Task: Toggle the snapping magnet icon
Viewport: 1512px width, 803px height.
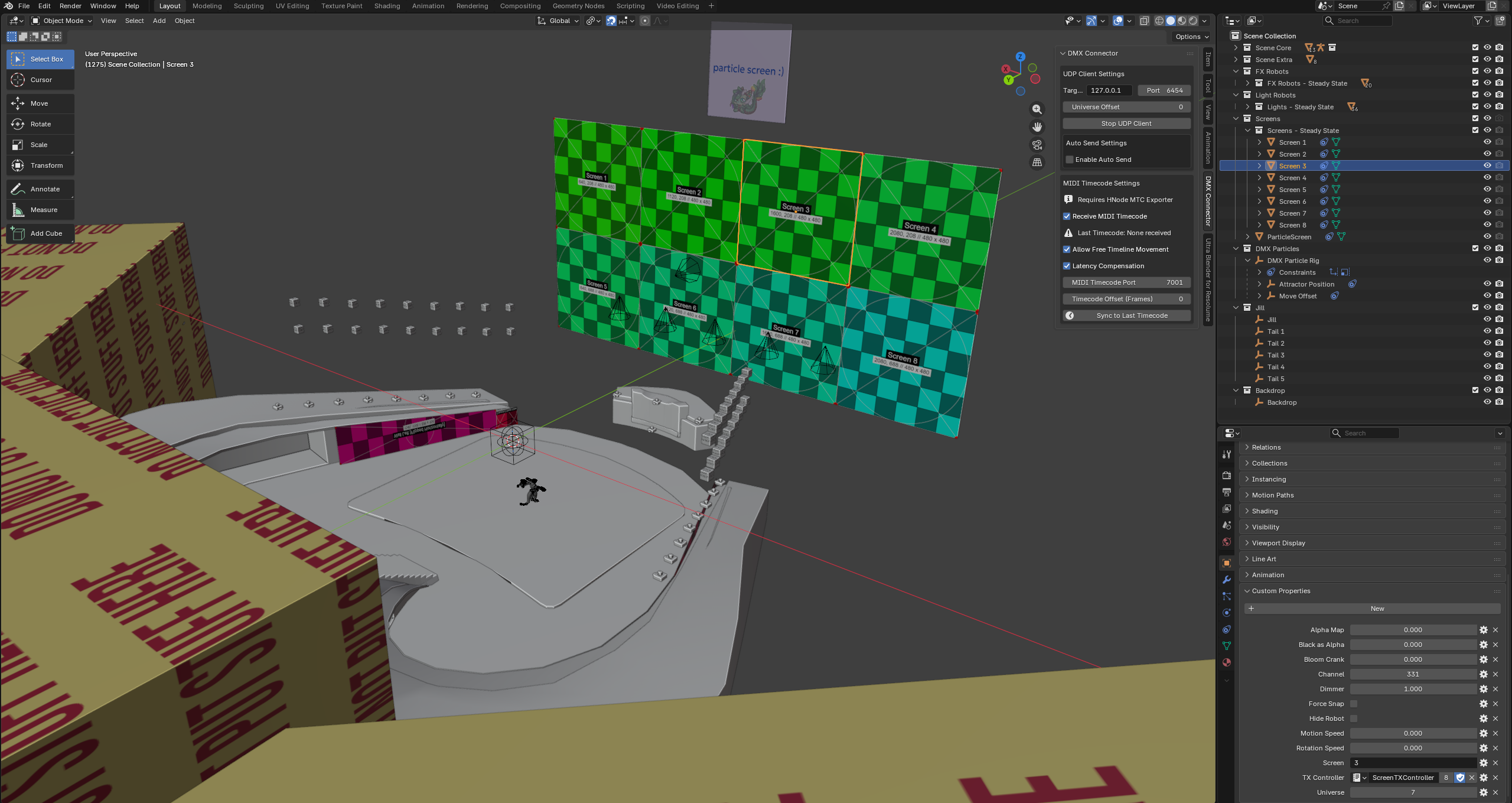Action: click(x=611, y=21)
